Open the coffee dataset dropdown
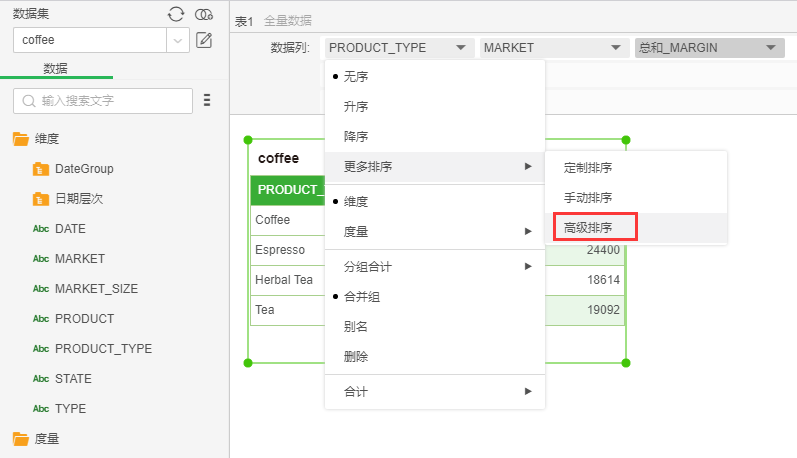 pyautogui.click(x=178, y=40)
